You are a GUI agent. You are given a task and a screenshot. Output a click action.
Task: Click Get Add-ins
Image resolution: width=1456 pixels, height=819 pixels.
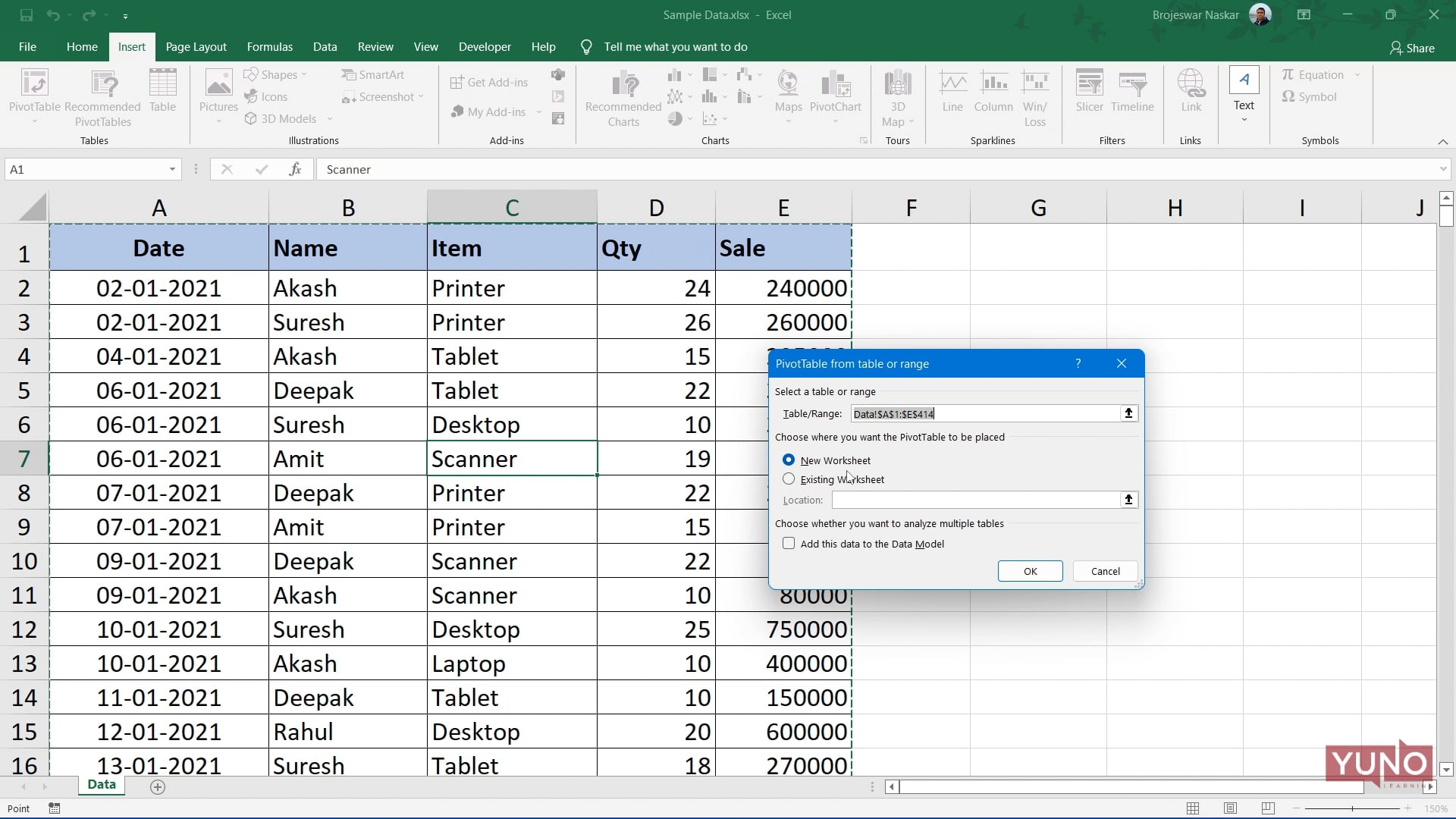489,82
